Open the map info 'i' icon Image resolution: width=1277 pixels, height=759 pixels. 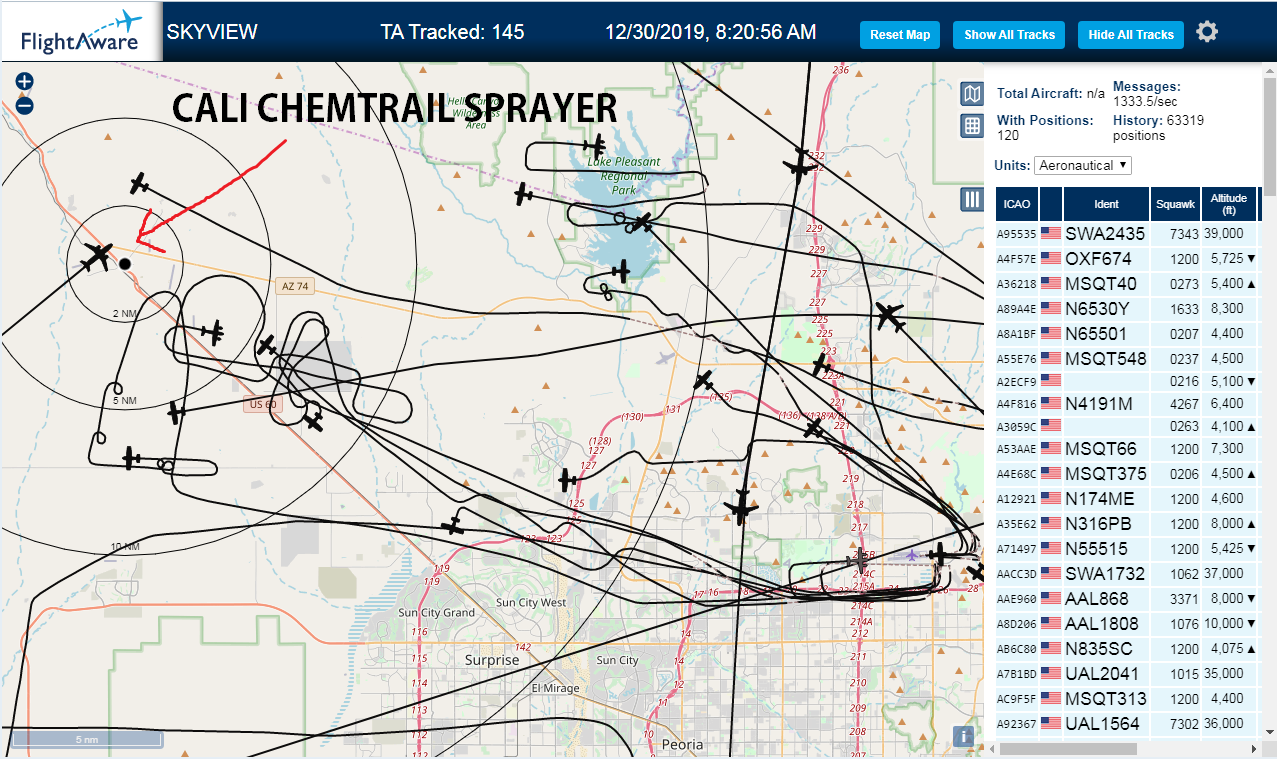[x=963, y=736]
